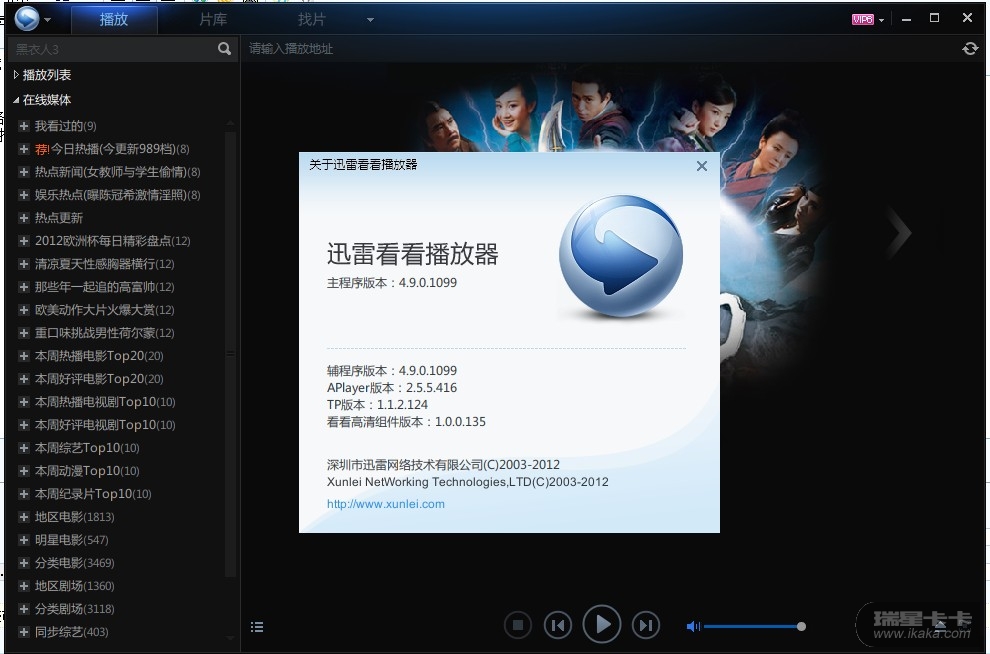Click the sidebar vertical scrollbar
Screen dimensions: 990x654
pos(230,354)
